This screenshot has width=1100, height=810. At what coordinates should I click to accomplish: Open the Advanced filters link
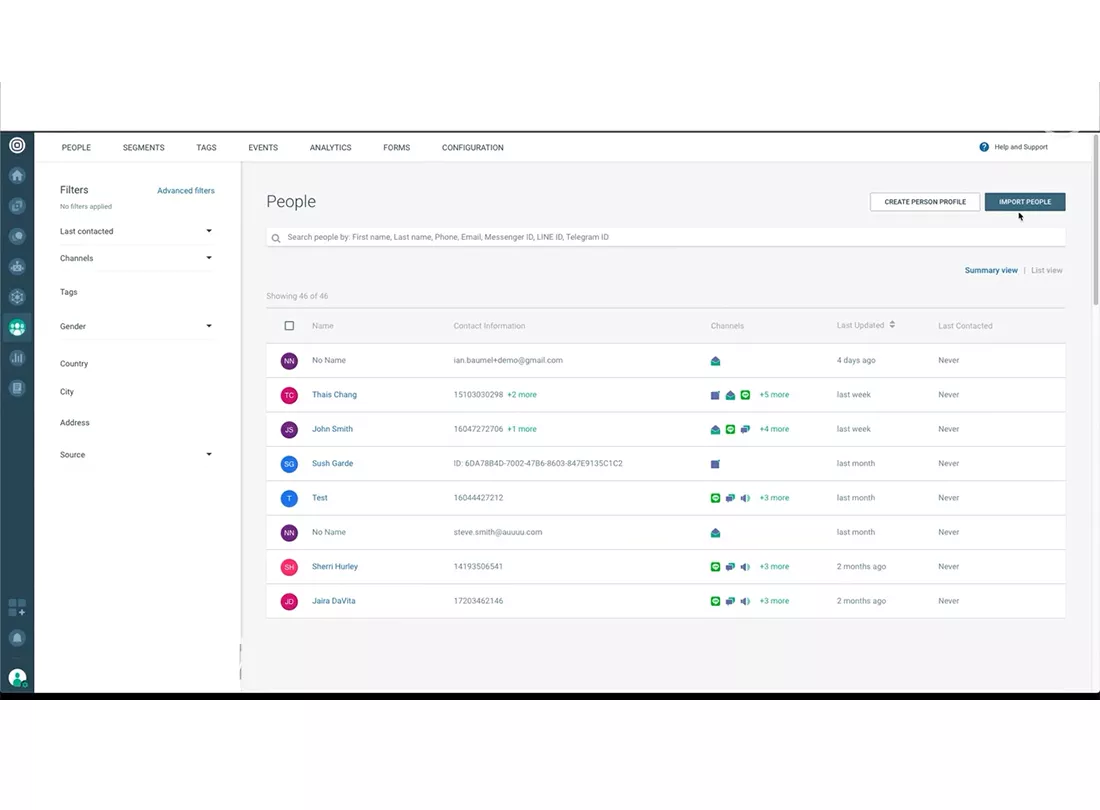point(185,191)
